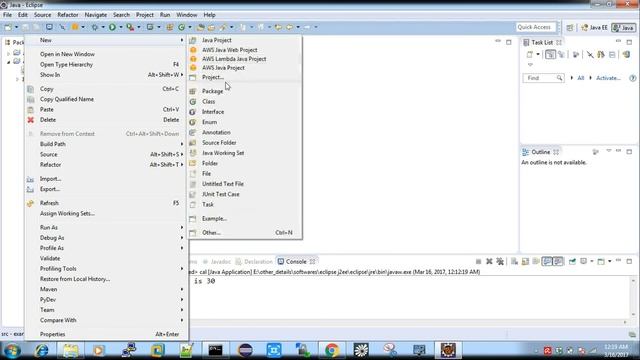Viewport: 640px width, 360px height.
Task: Select Java Project in New submenu
Action: pos(244,40)
